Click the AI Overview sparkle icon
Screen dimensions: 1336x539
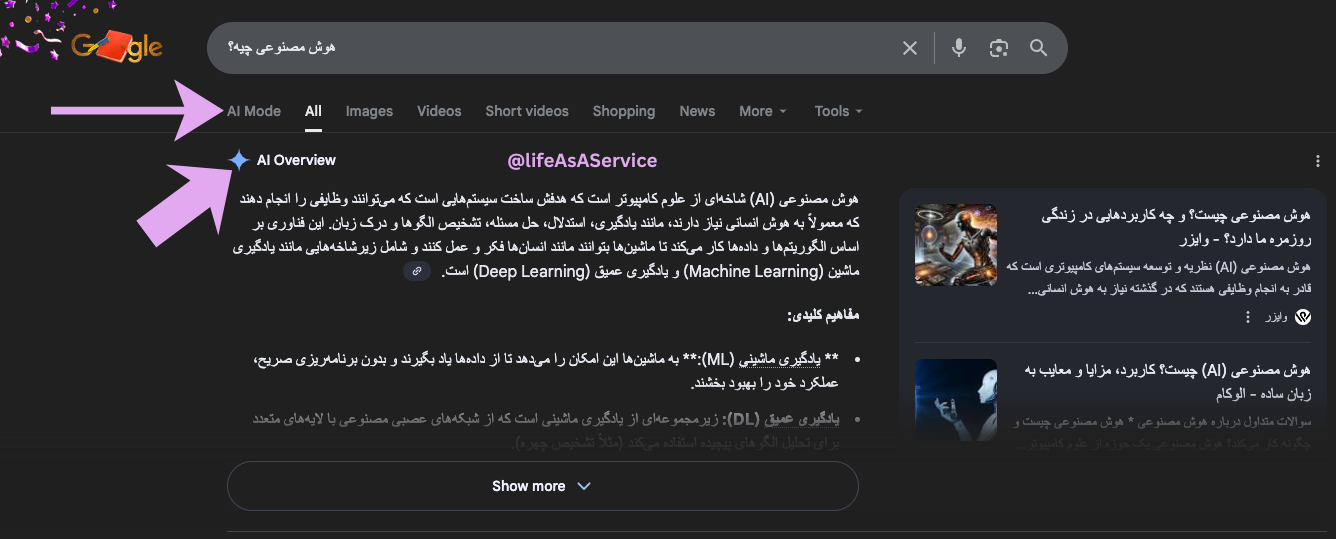(x=238, y=160)
